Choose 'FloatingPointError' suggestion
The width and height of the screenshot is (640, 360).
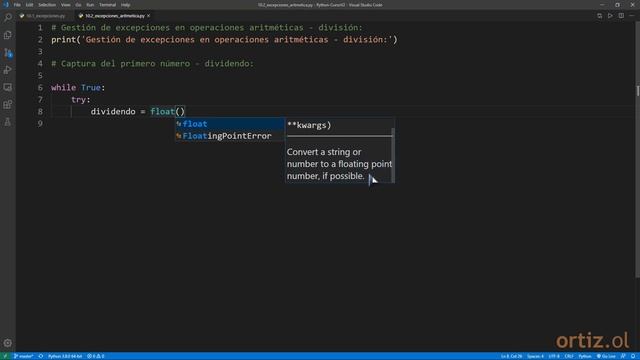[230, 136]
